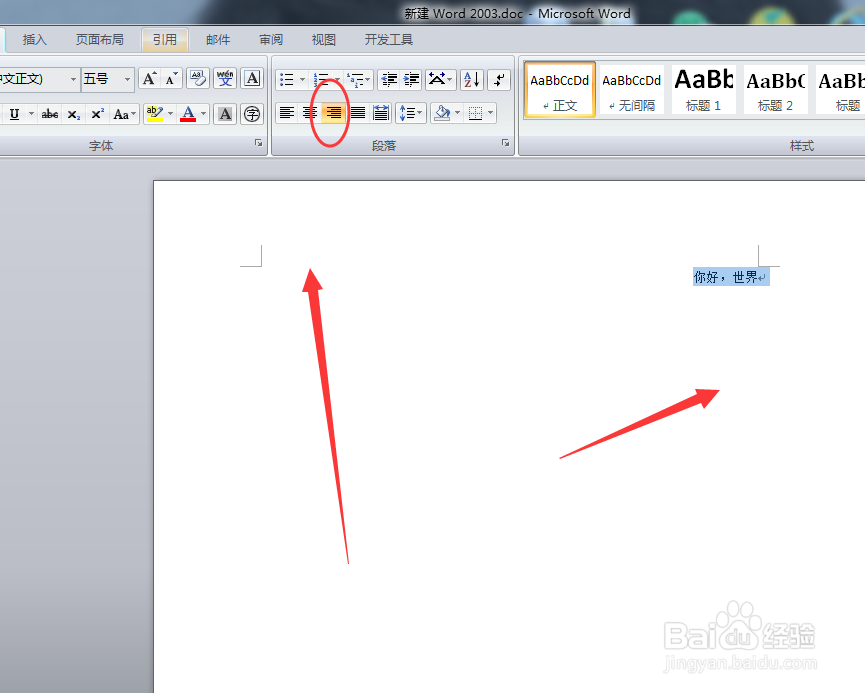Toggle subscript formatting
The height and width of the screenshot is (693, 865).
click(x=73, y=114)
